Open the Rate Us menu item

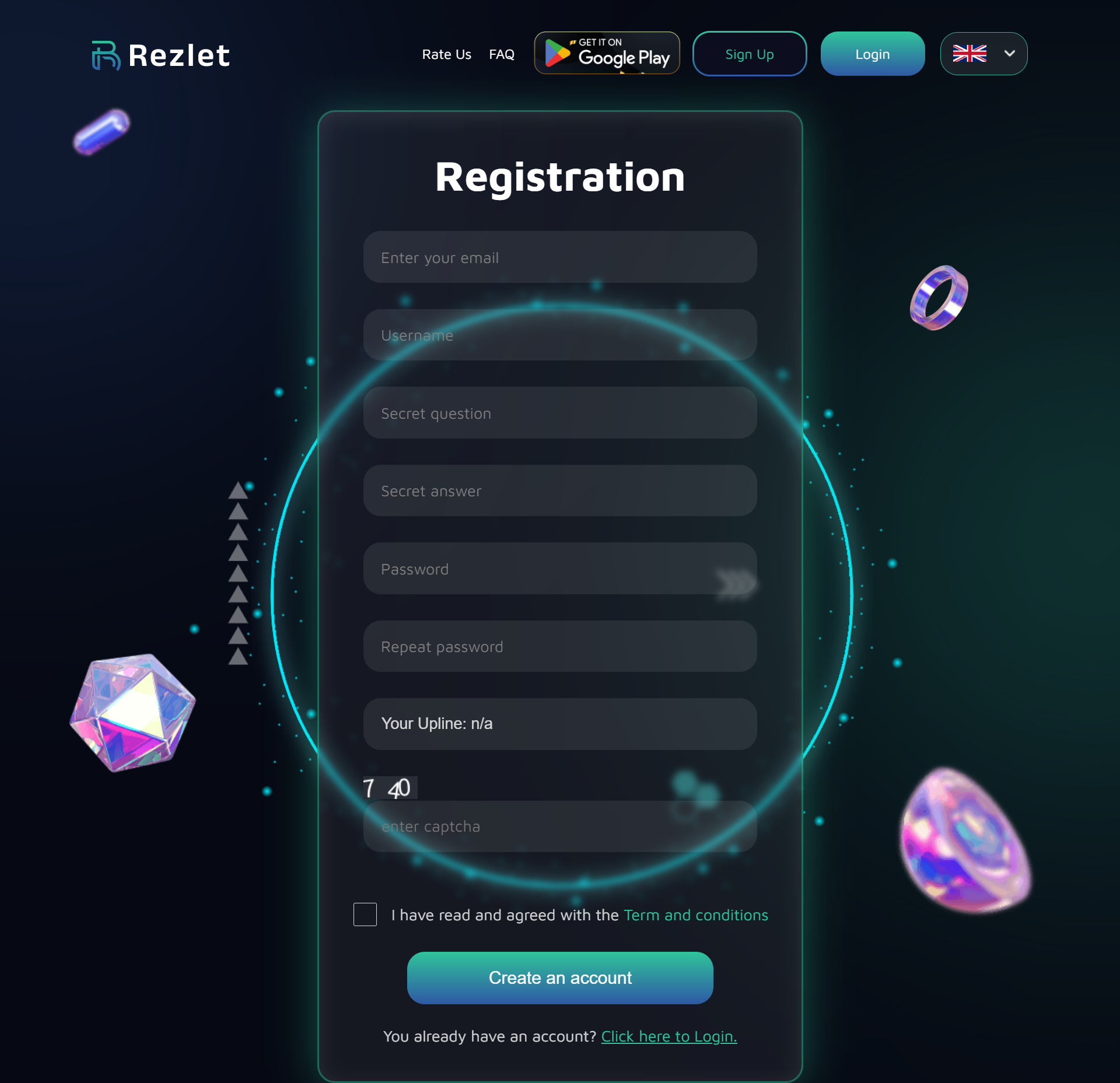point(446,54)
